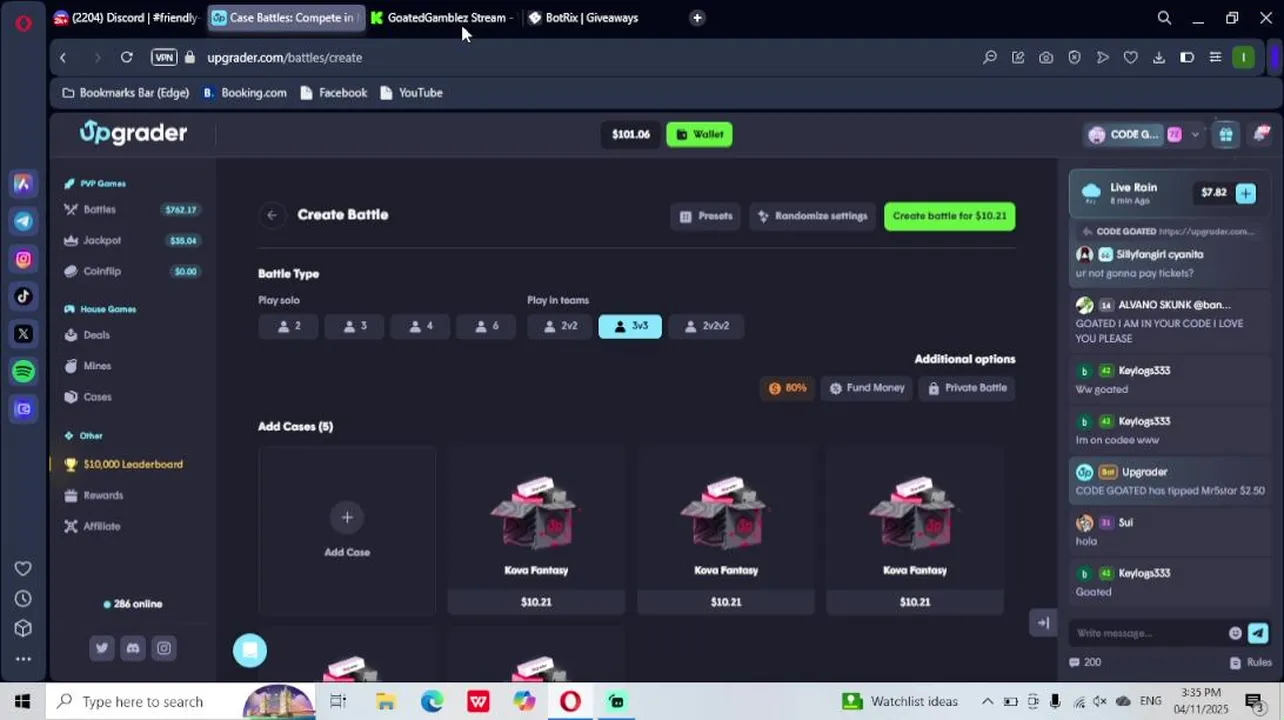Open the Presets button

[706, 216]
